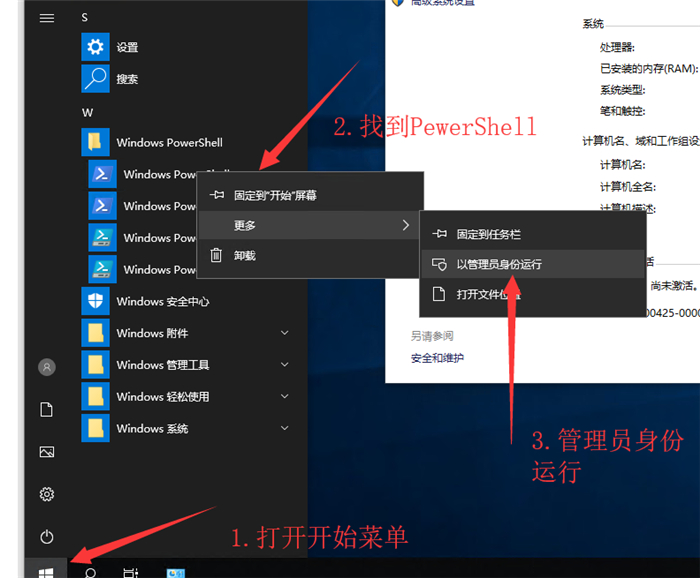The image size is (700, 578).
Task: Click the file icon beside 打开文件位置
Action: point(439,294)
